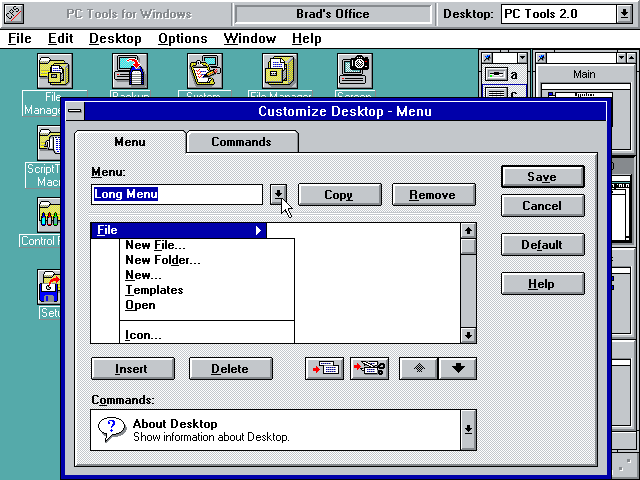Select the Control Panel folder icon on desktop
Viewport: 640px width, 480px height.
[x=49, y=215]
